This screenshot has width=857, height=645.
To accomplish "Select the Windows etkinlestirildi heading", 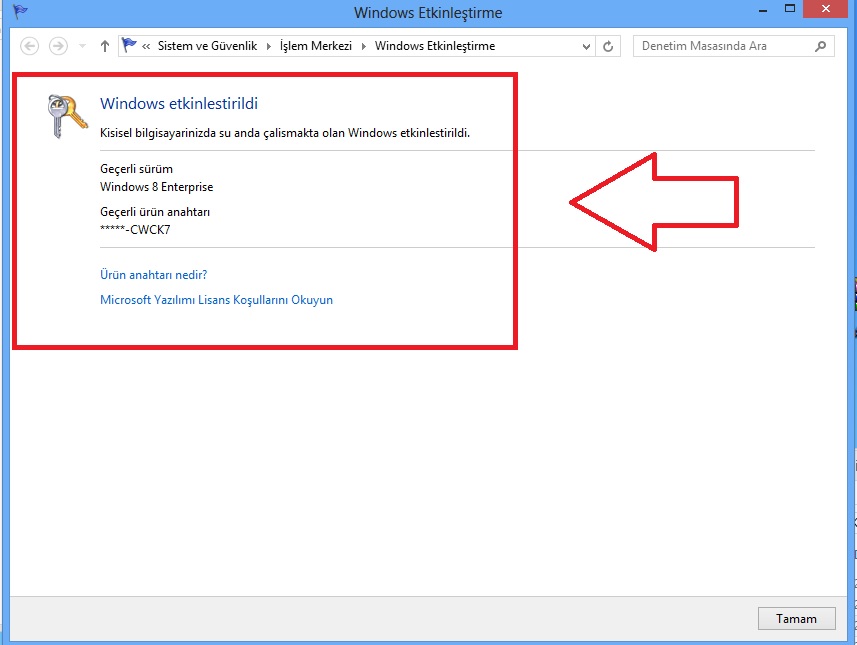I will coord(179,103).
